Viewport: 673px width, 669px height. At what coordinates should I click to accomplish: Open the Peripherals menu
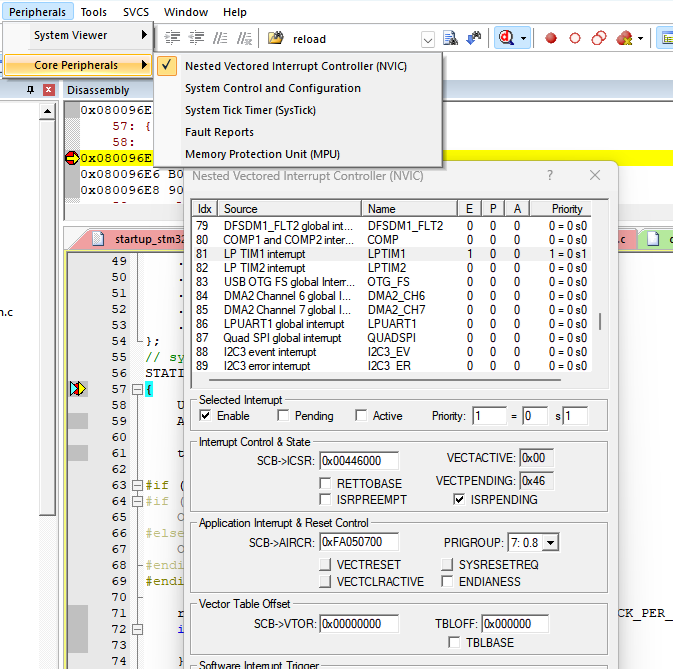37,12
